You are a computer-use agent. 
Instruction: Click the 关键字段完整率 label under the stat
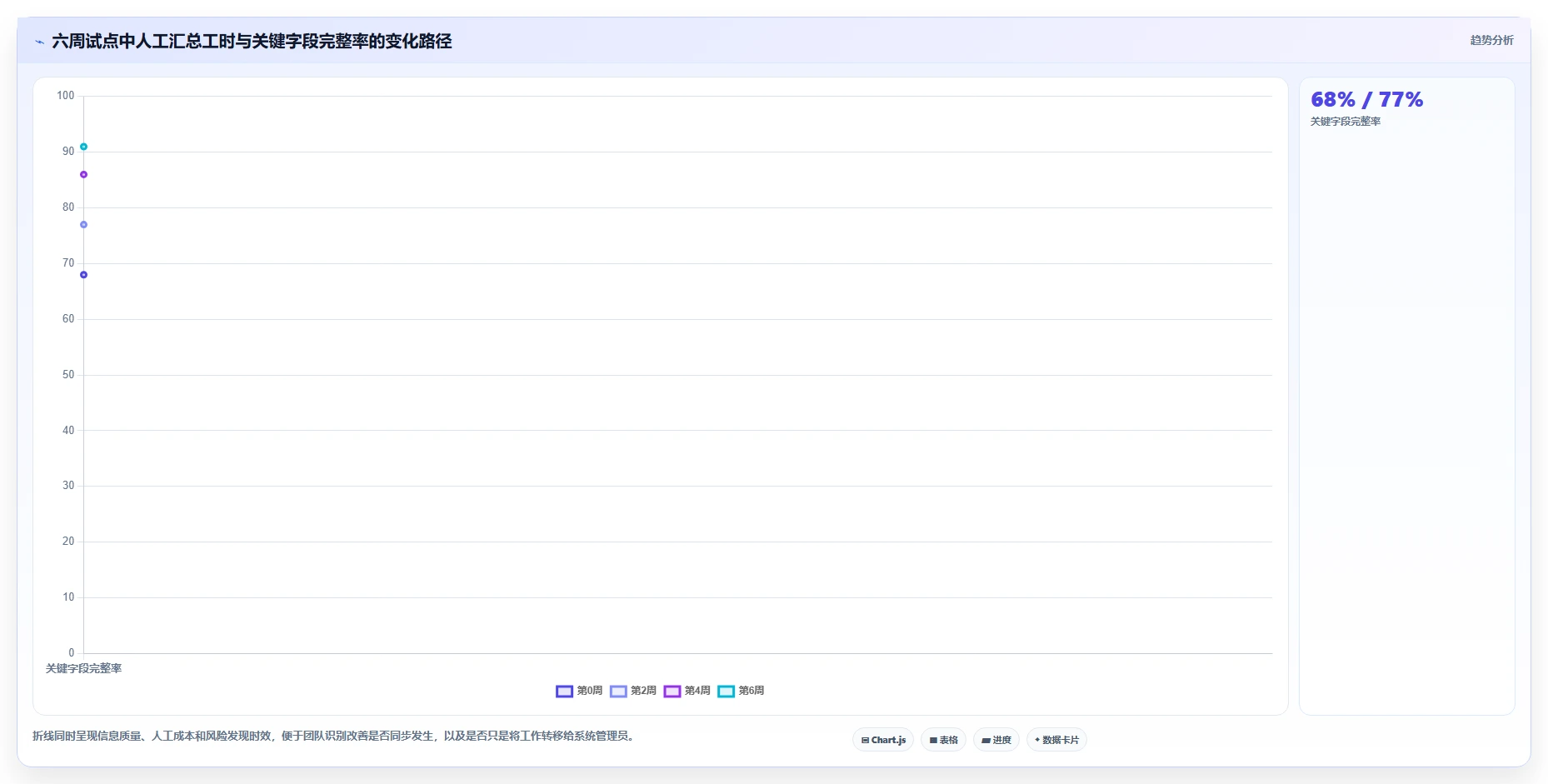click(x=1346, y=122)
